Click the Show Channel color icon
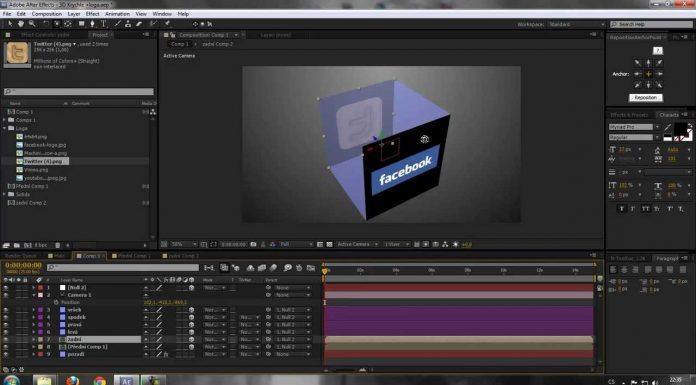696x385 pixels. click(272, 244)
